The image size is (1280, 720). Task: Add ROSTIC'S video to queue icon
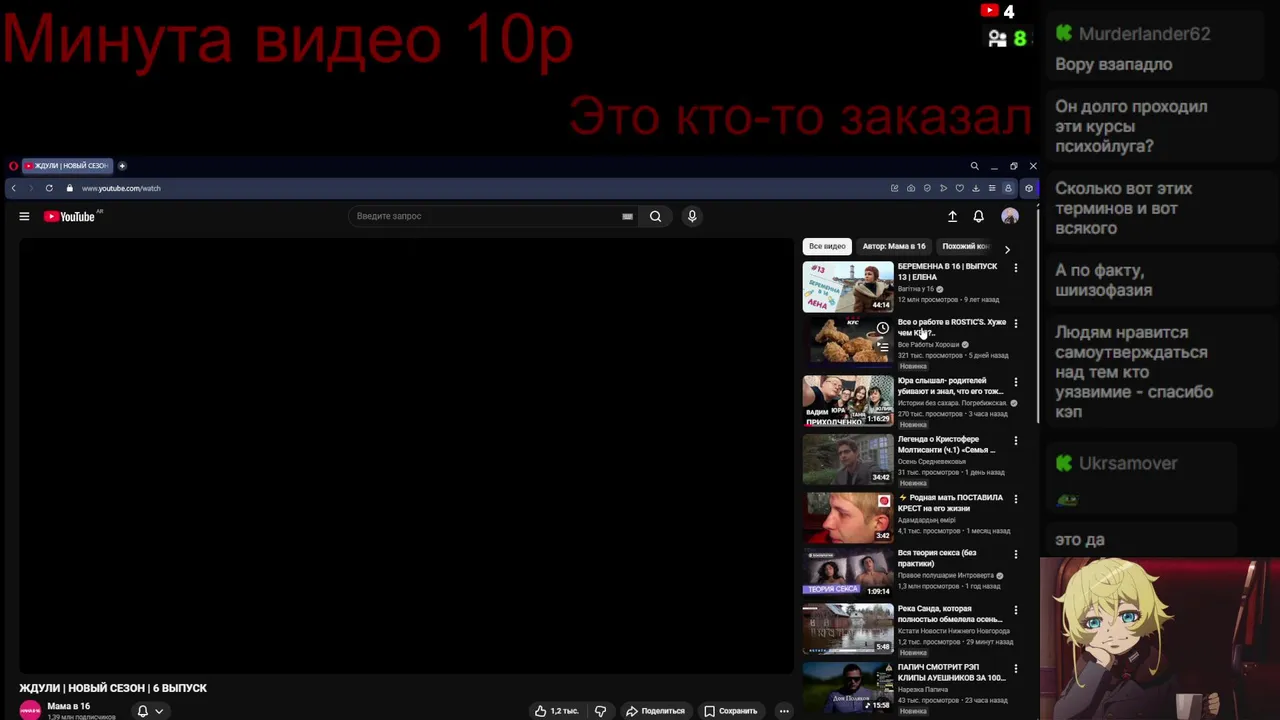click(882, 346)
